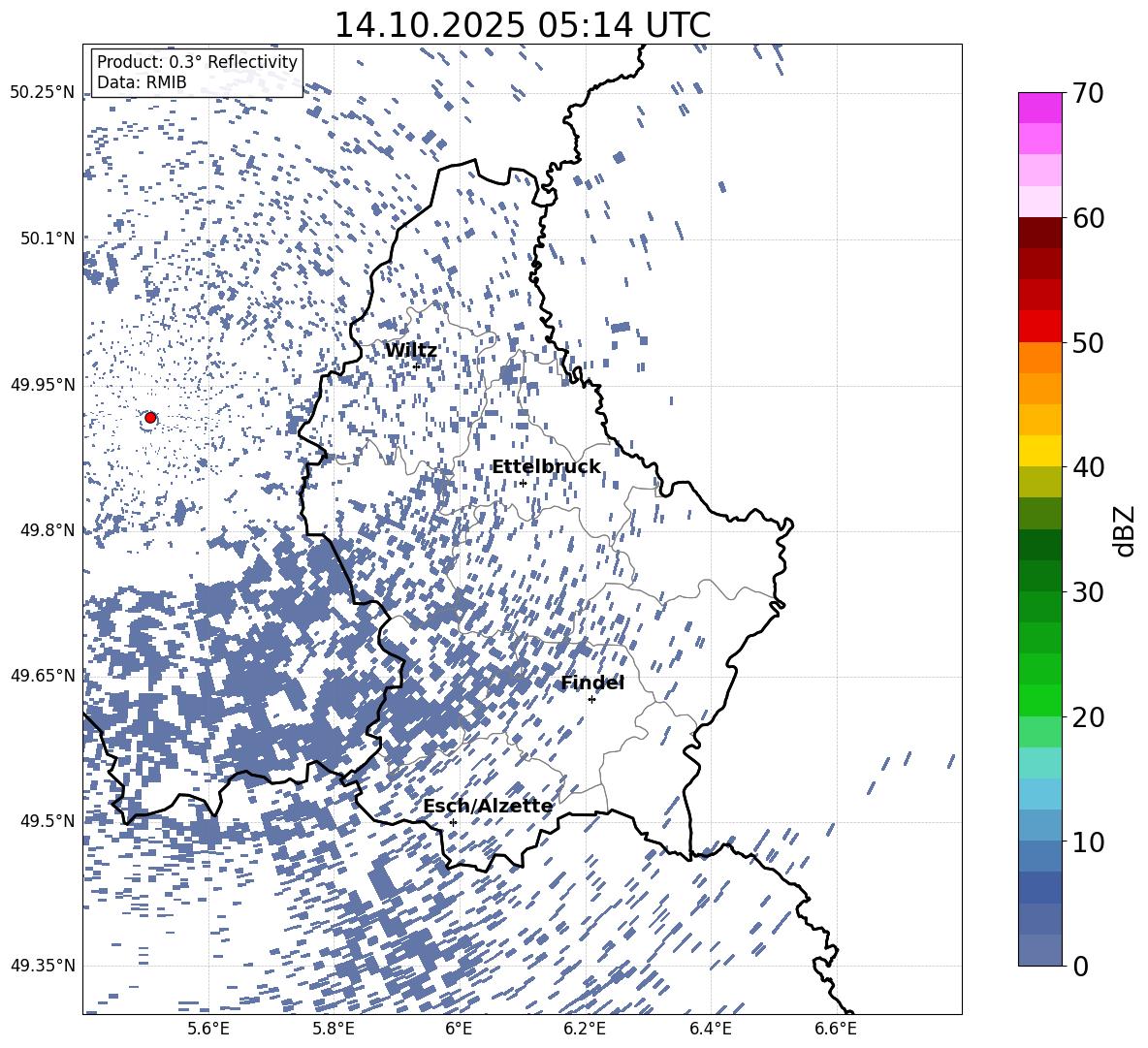The height and width of the screenshot is (1048, 1148).
Task: Click the plot title 14.10.2025 05:14 UTC
Action: (x=522, y=25)
